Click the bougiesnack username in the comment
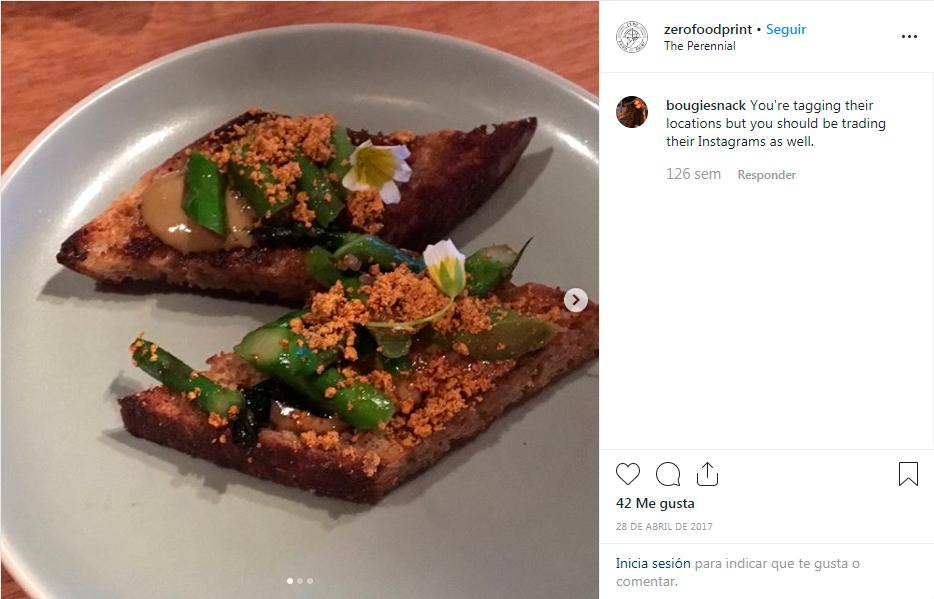The image size is (934, 599). coord(705,105)
